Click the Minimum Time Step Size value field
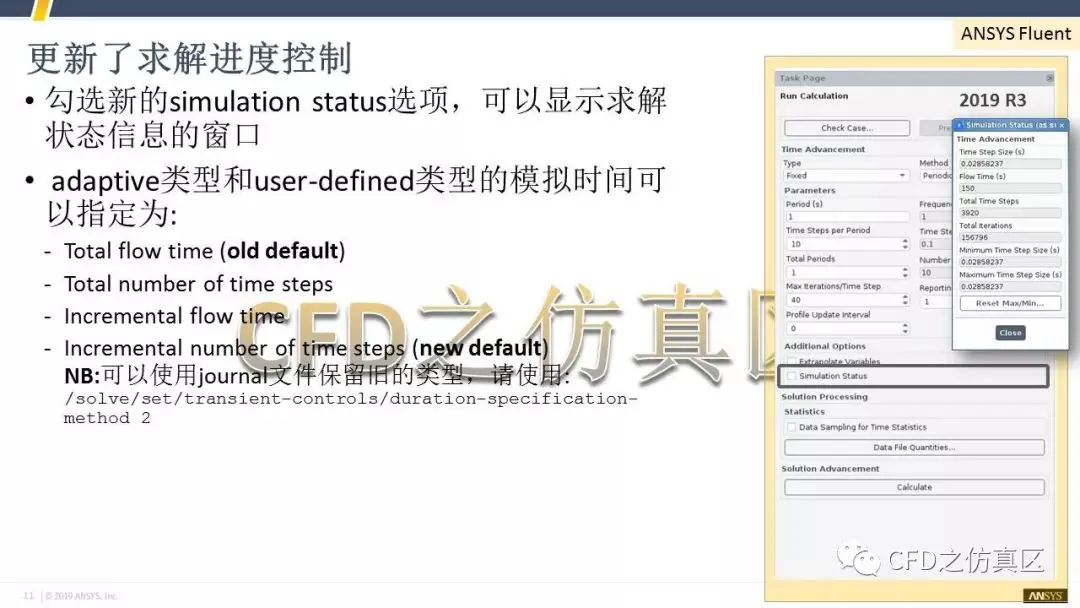The height and width of the screenshot is (608, 1080). [x=1010, y=262]
